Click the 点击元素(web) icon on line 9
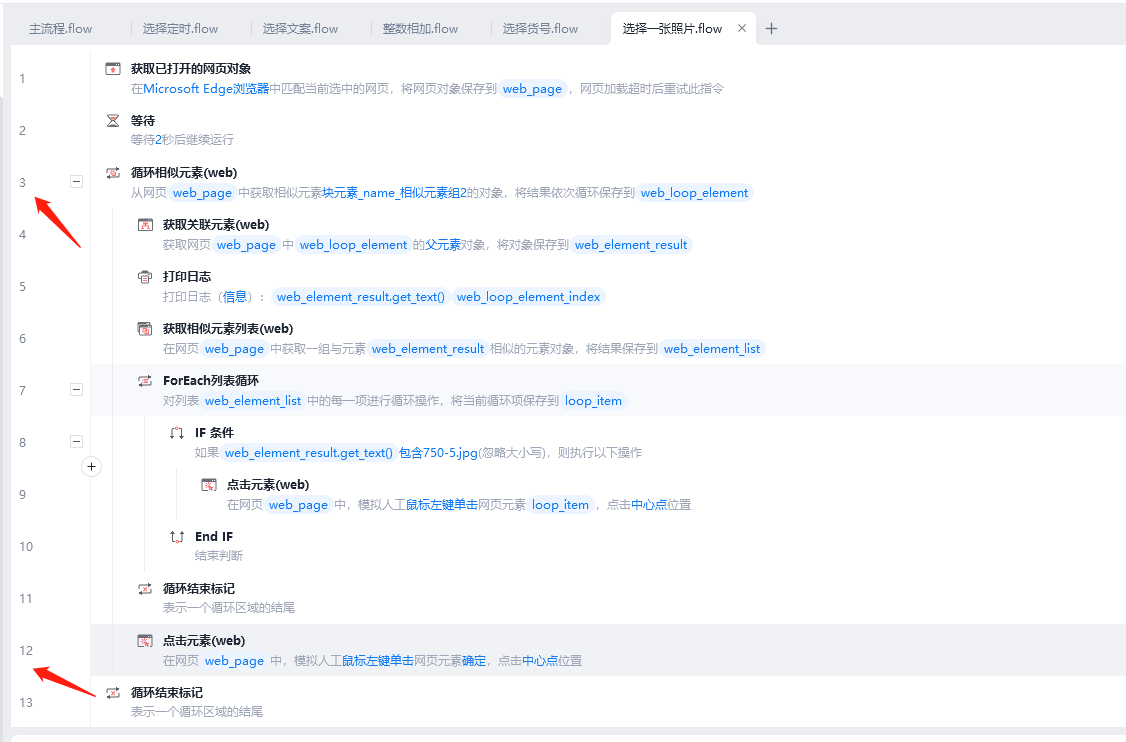 click(x=209, y=485)
